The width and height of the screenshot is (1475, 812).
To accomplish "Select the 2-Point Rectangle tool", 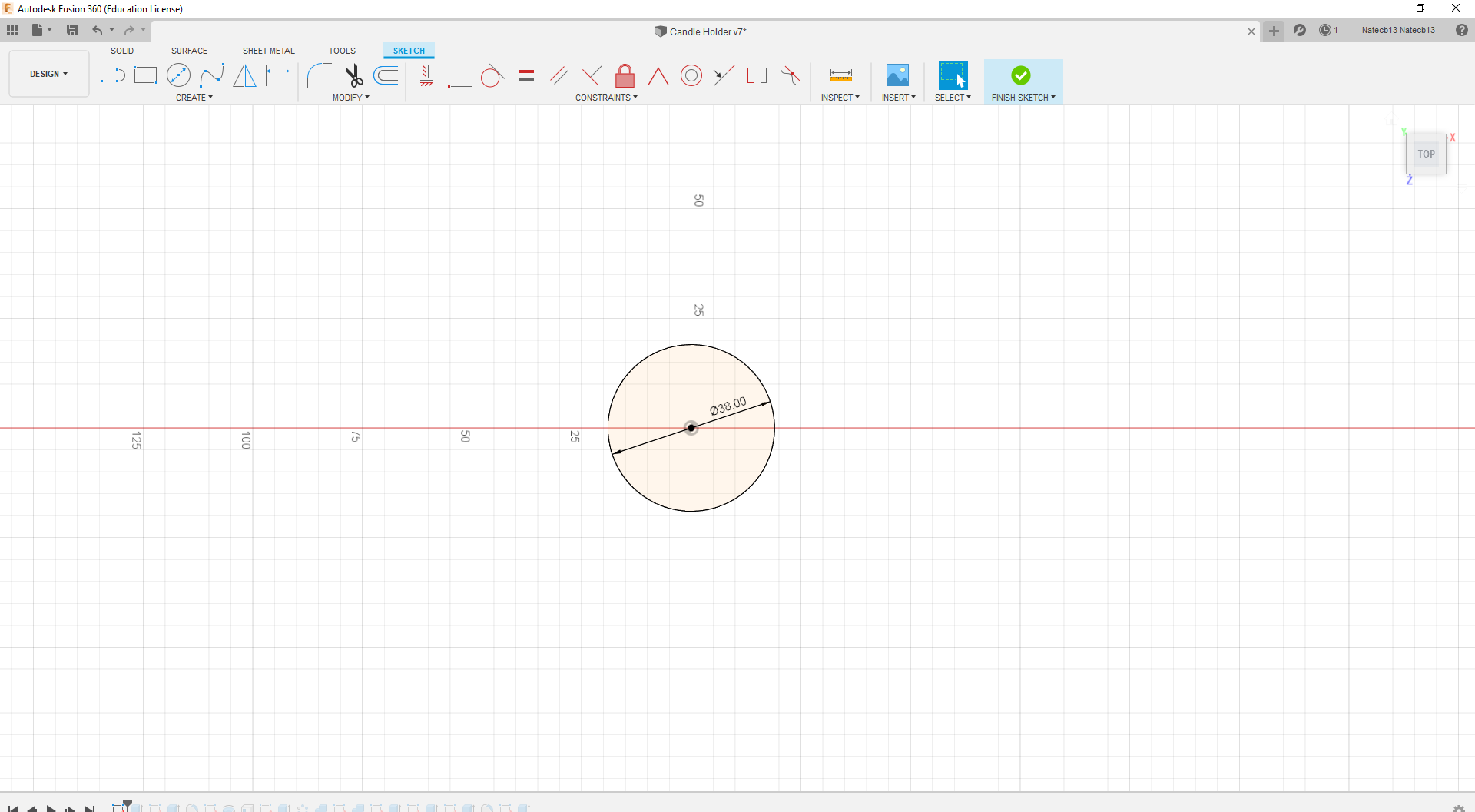I will [x=145, y=75].
